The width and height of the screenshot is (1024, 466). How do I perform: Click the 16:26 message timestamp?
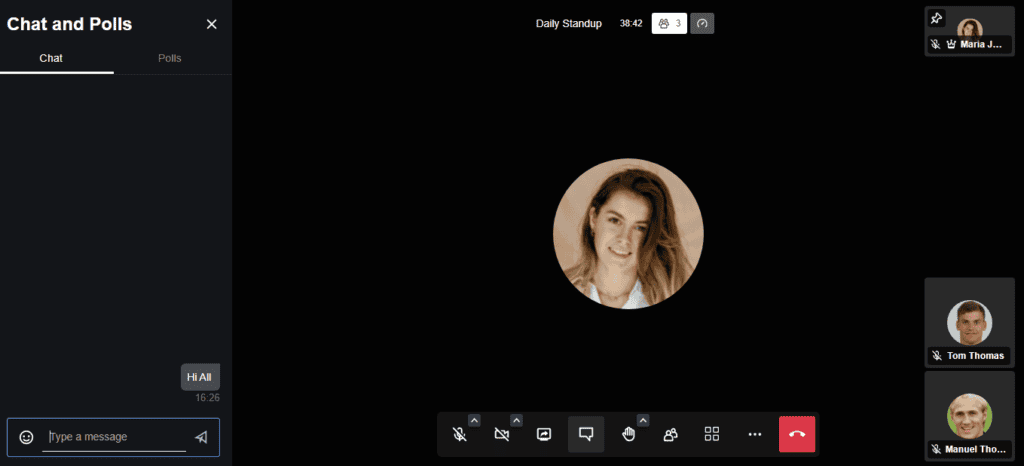[x=208, y=397]
